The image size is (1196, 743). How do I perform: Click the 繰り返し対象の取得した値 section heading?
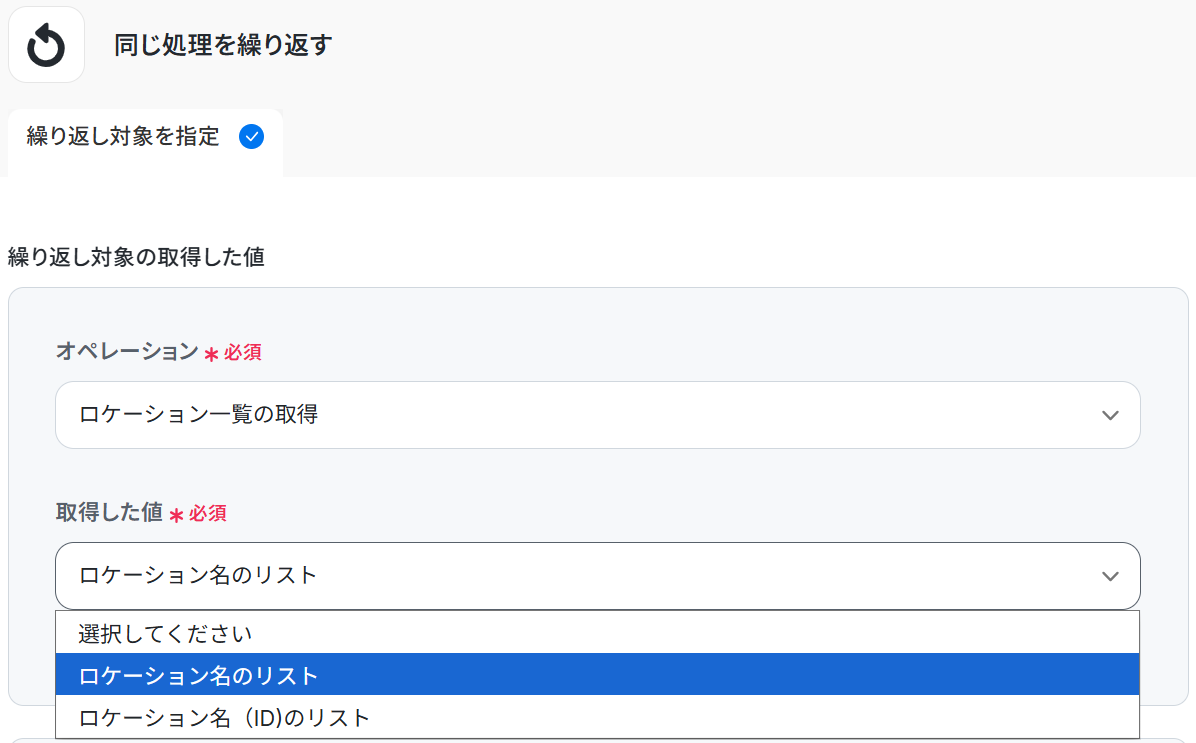click(136, 257)
